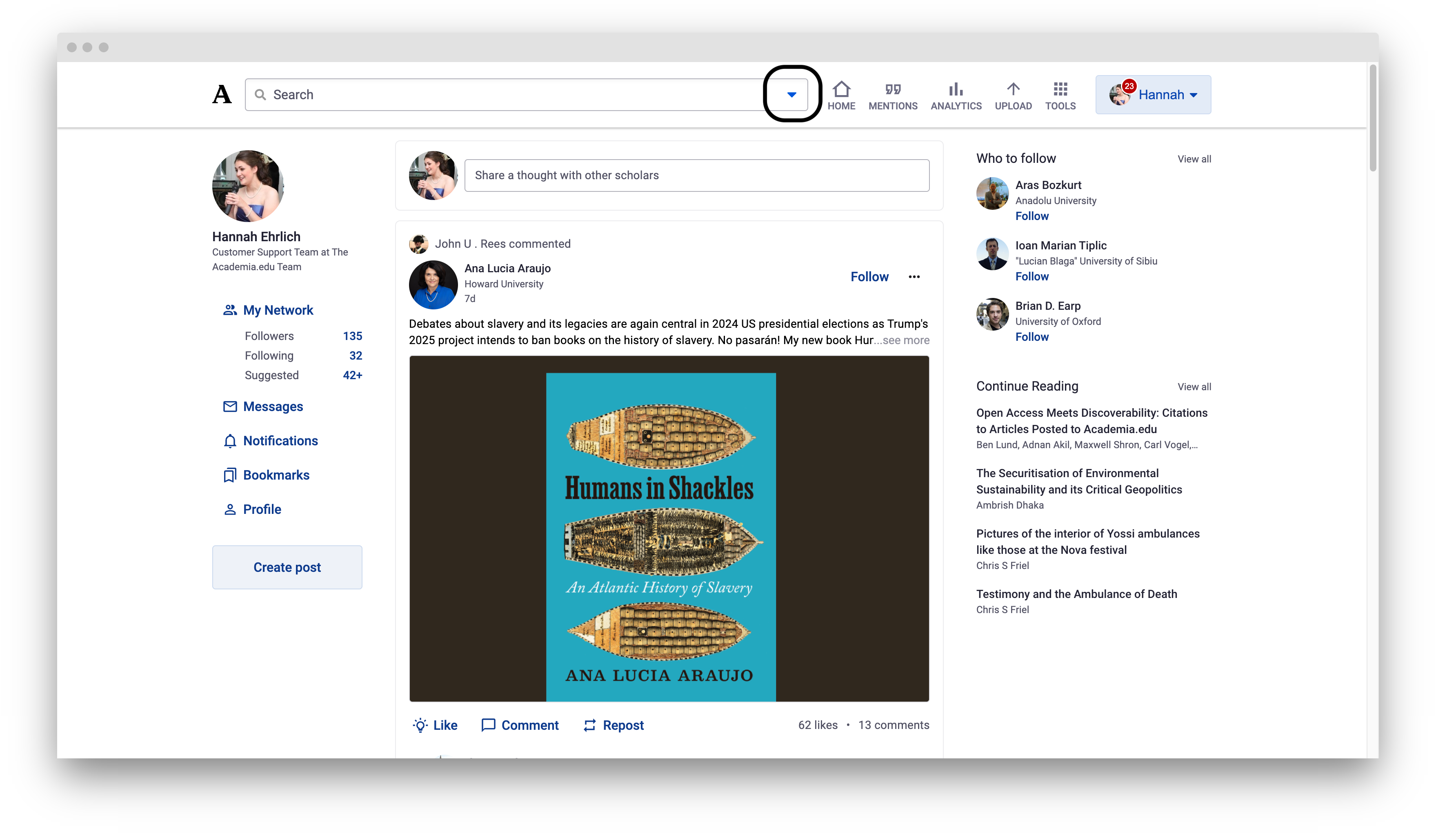Open the search options dropdown arrow
This screenshot has width=1436, height=840.
[791, 95]
